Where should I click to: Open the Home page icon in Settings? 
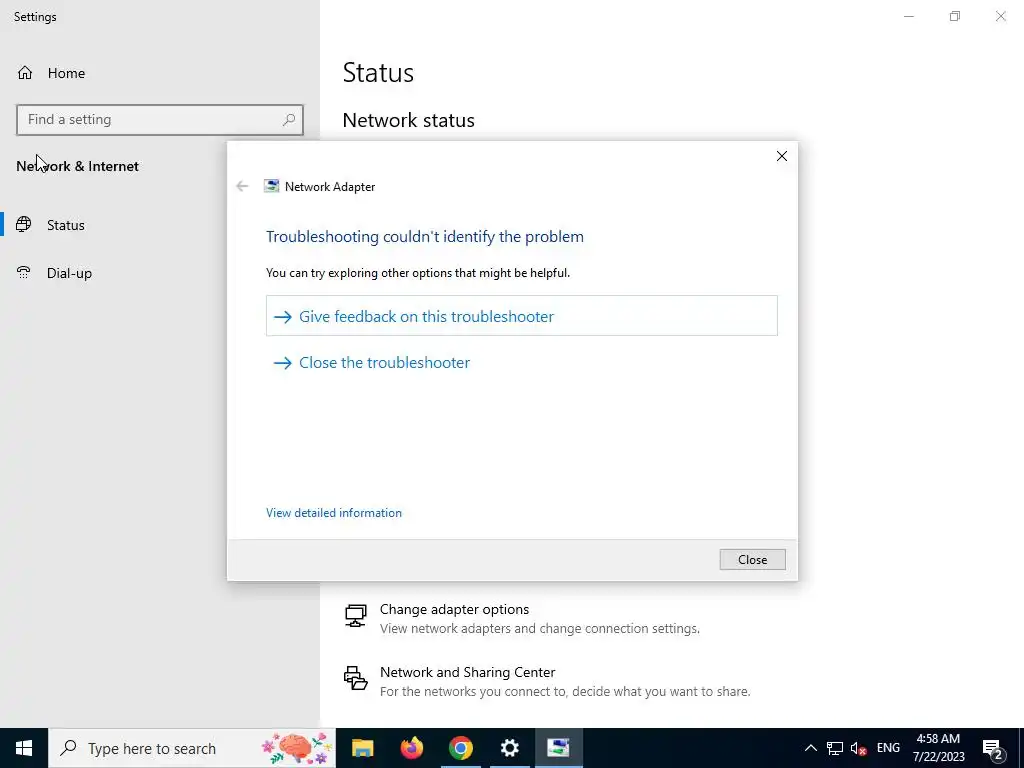25,72
